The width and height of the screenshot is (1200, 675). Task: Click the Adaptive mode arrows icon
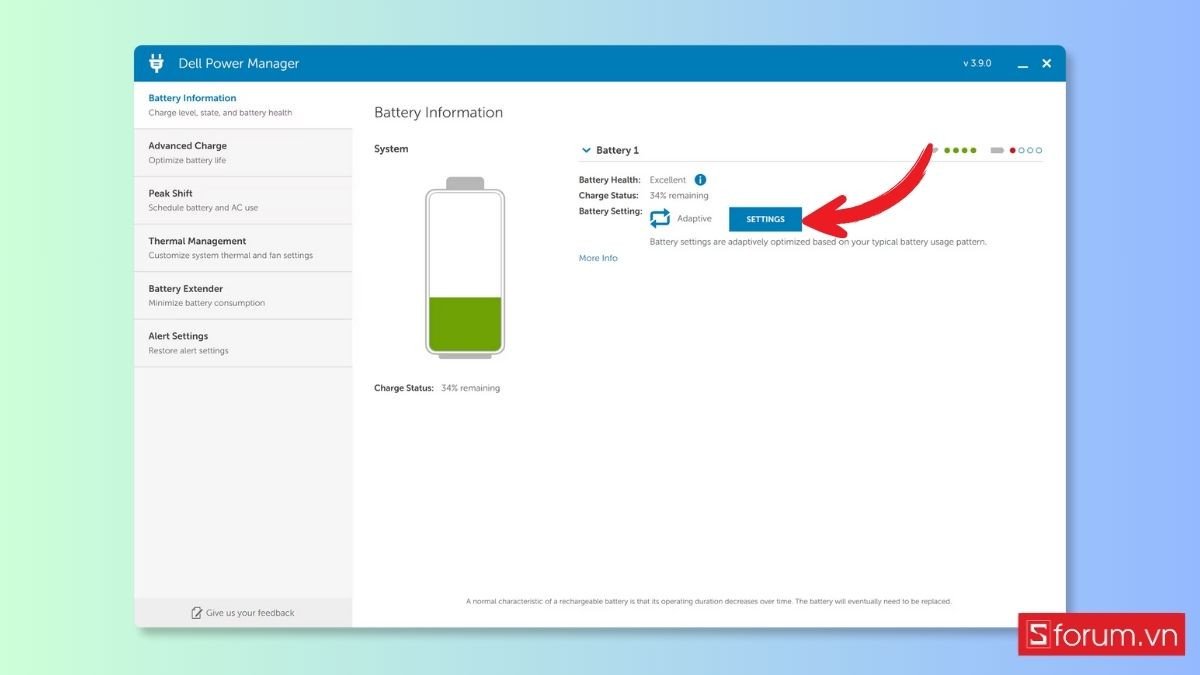click(x=660, y=219)
